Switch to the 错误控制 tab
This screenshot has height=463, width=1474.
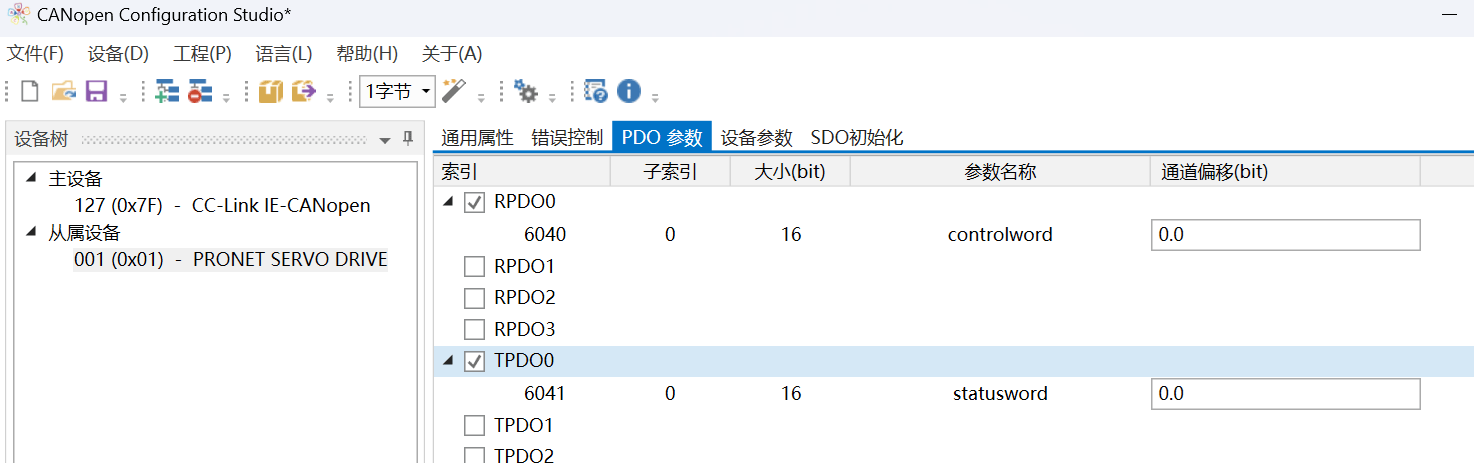[x=567, y=138]
